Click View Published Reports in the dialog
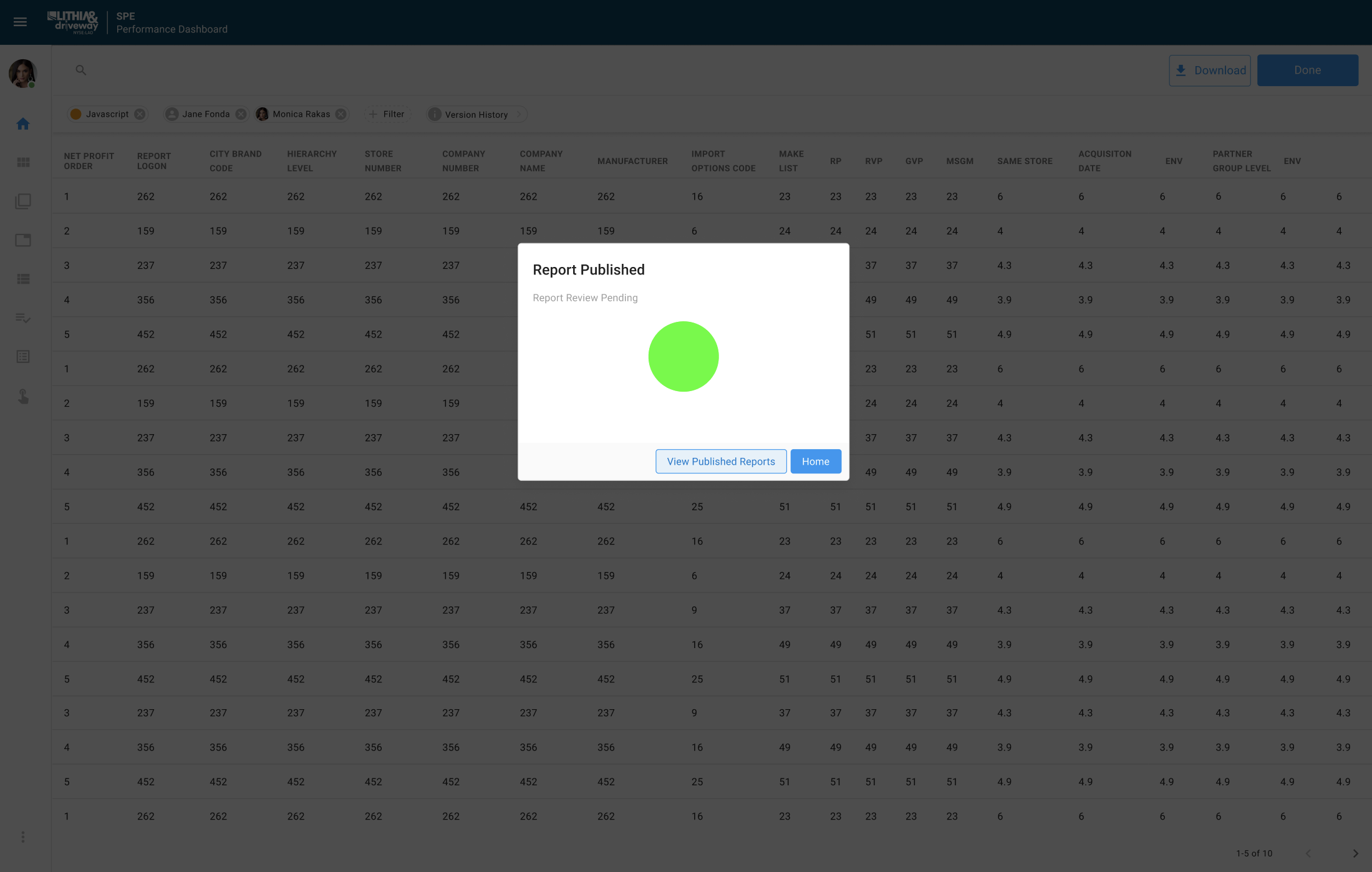The width and height of the screenshot is (1372, 872). click(720, 461)
